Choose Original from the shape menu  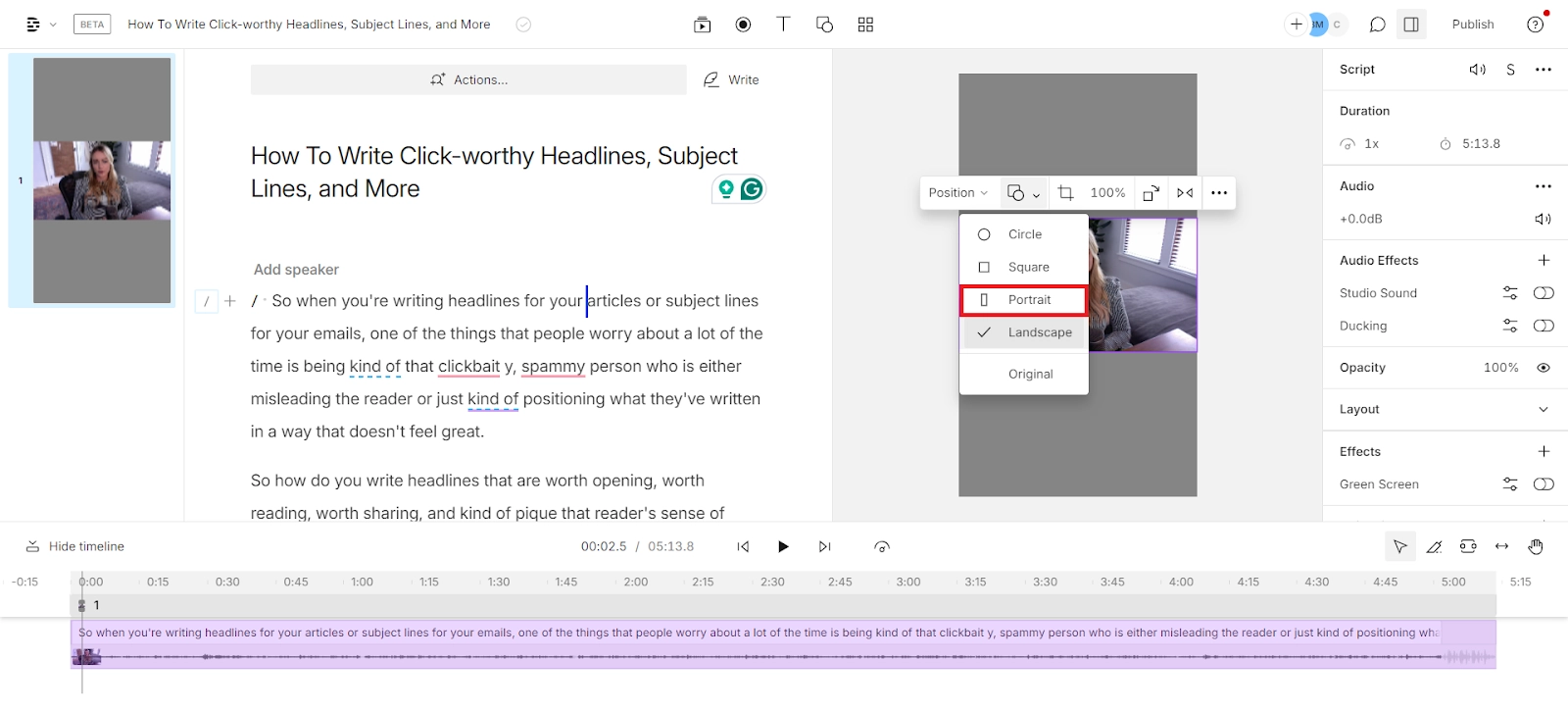tap(1024, 375)
